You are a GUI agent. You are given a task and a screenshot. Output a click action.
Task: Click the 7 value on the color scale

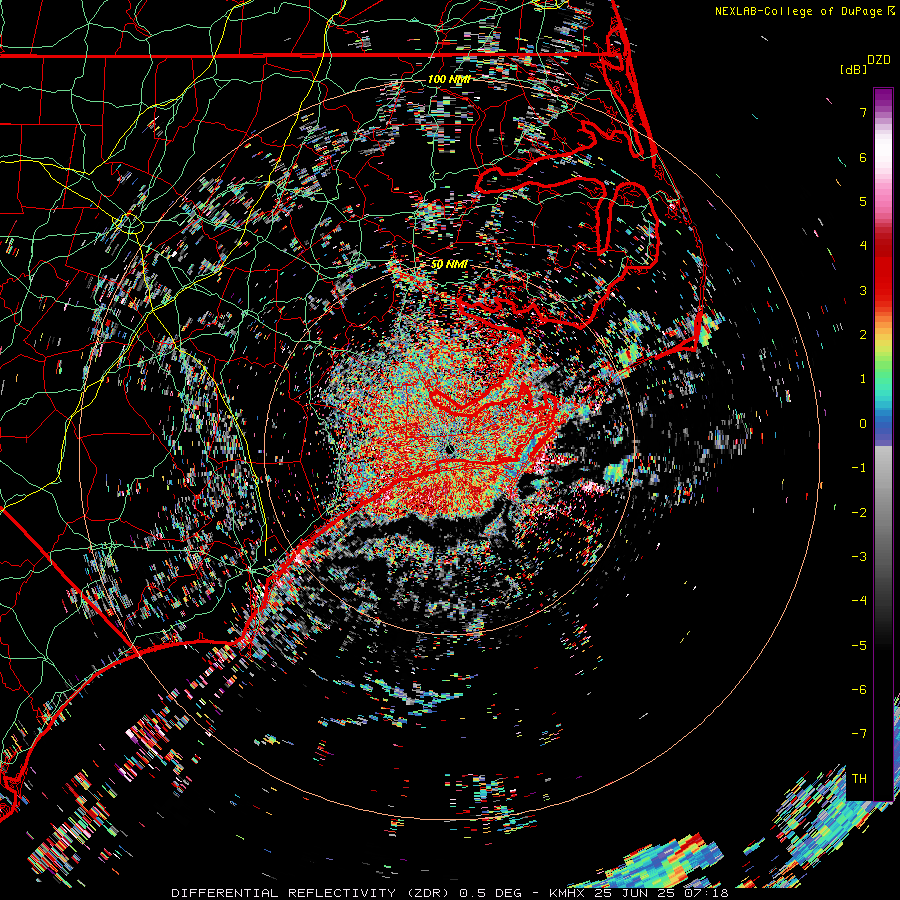[863, 112]
